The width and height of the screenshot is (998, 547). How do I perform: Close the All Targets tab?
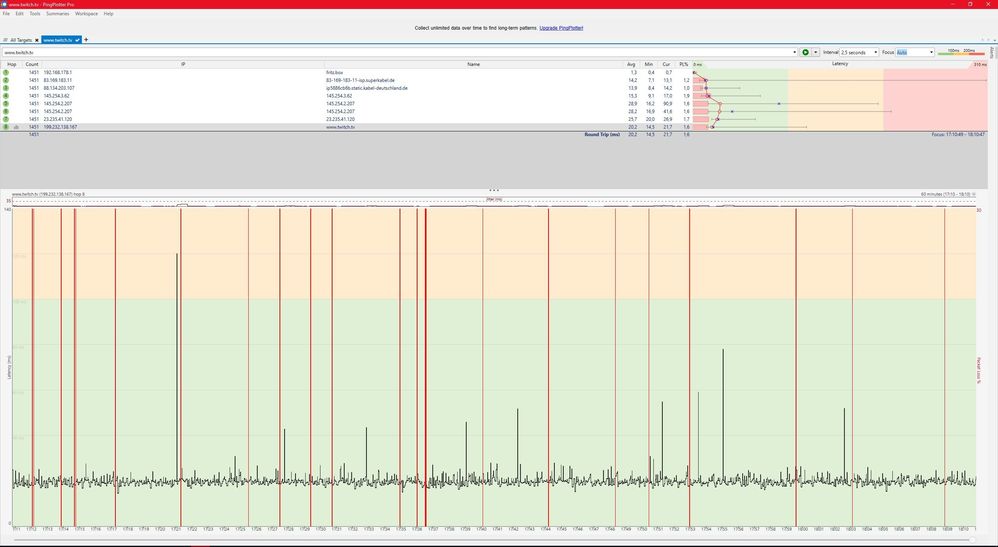37,40
